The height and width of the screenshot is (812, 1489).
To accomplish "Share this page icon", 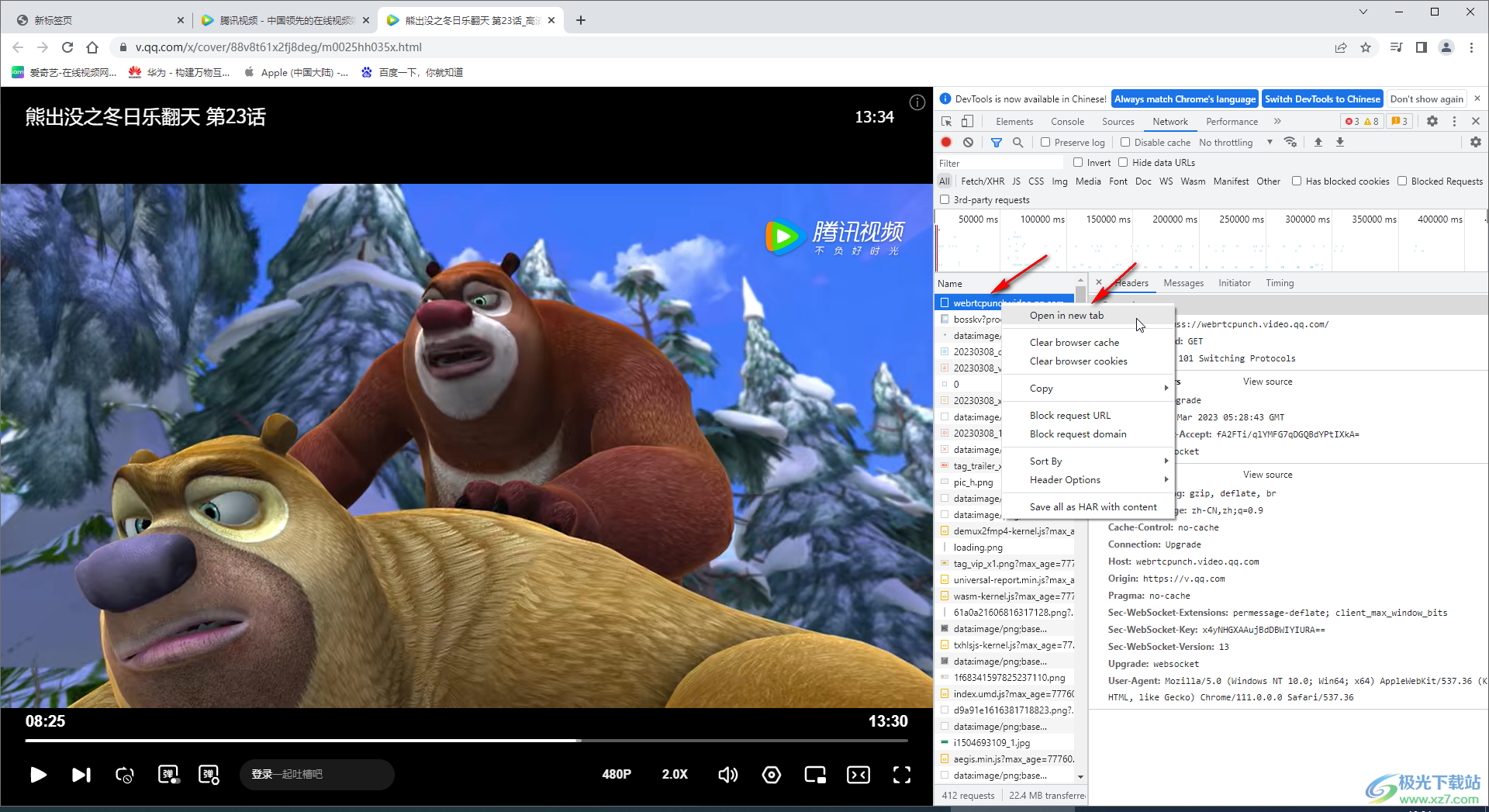I will point(1341,47).
